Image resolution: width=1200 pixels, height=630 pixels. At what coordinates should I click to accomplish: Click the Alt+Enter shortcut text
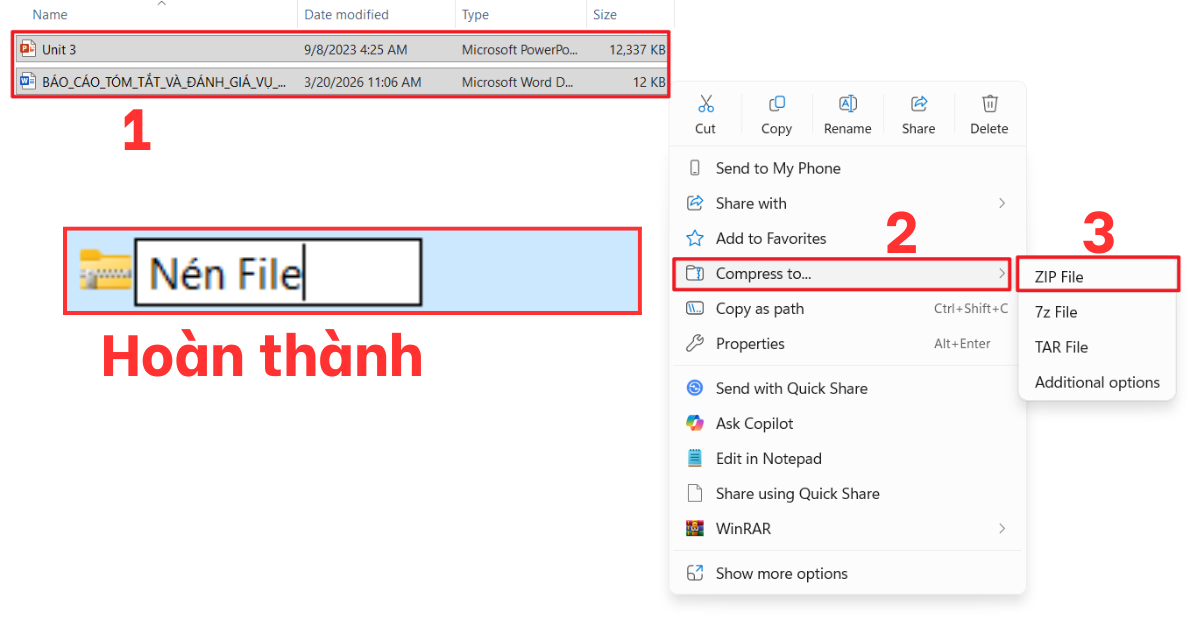pyautogui.click(x=961, y=343)
